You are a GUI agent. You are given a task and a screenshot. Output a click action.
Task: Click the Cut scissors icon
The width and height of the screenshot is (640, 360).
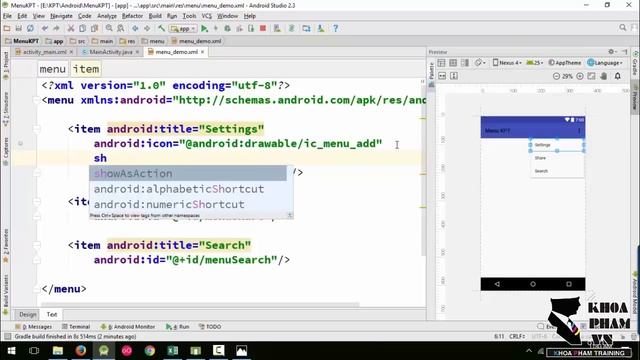pyautogui.click(x=71, y=28)
